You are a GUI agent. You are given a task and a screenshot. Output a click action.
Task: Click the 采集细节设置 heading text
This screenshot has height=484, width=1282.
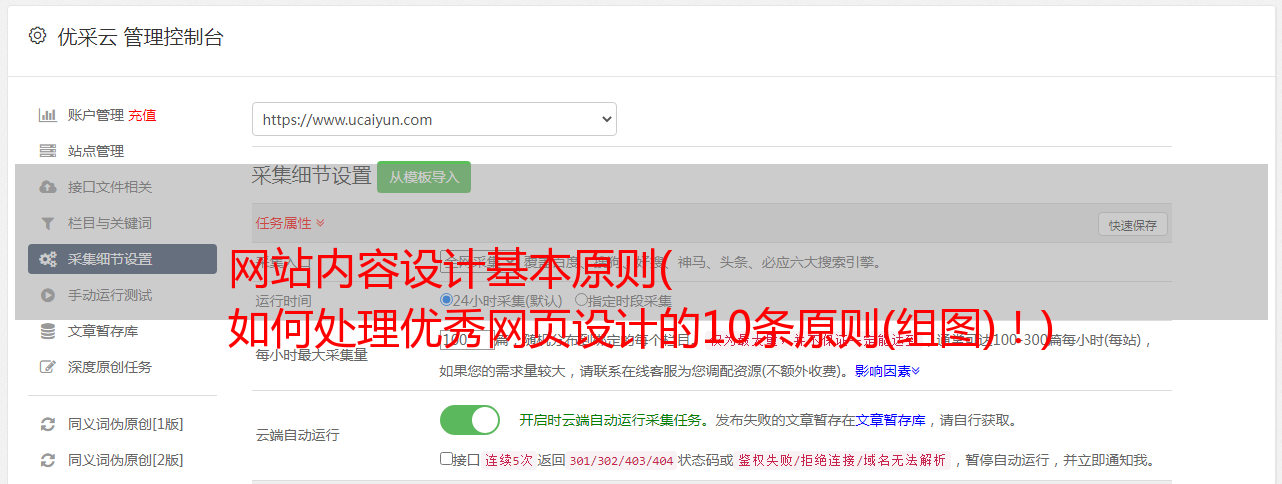311,176
